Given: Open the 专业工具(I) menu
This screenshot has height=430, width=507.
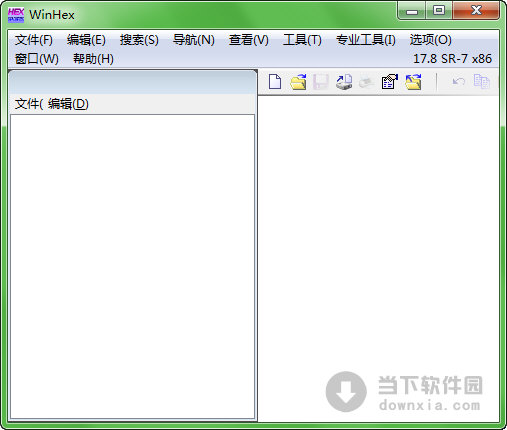Looking at the screenshot, I should tap(366, 40).
